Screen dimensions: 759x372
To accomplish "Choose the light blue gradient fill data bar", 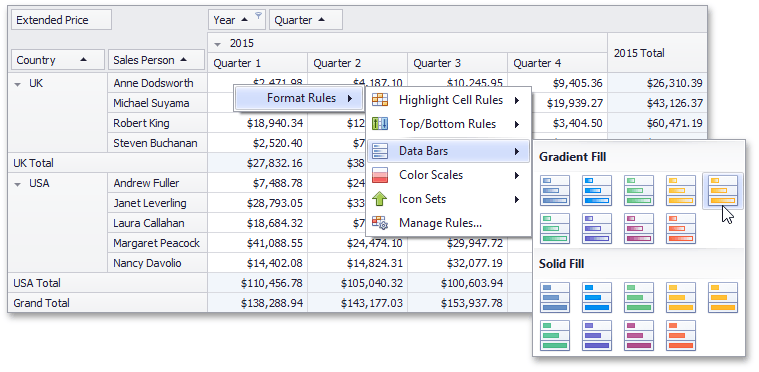I will (x=597, y=191).
